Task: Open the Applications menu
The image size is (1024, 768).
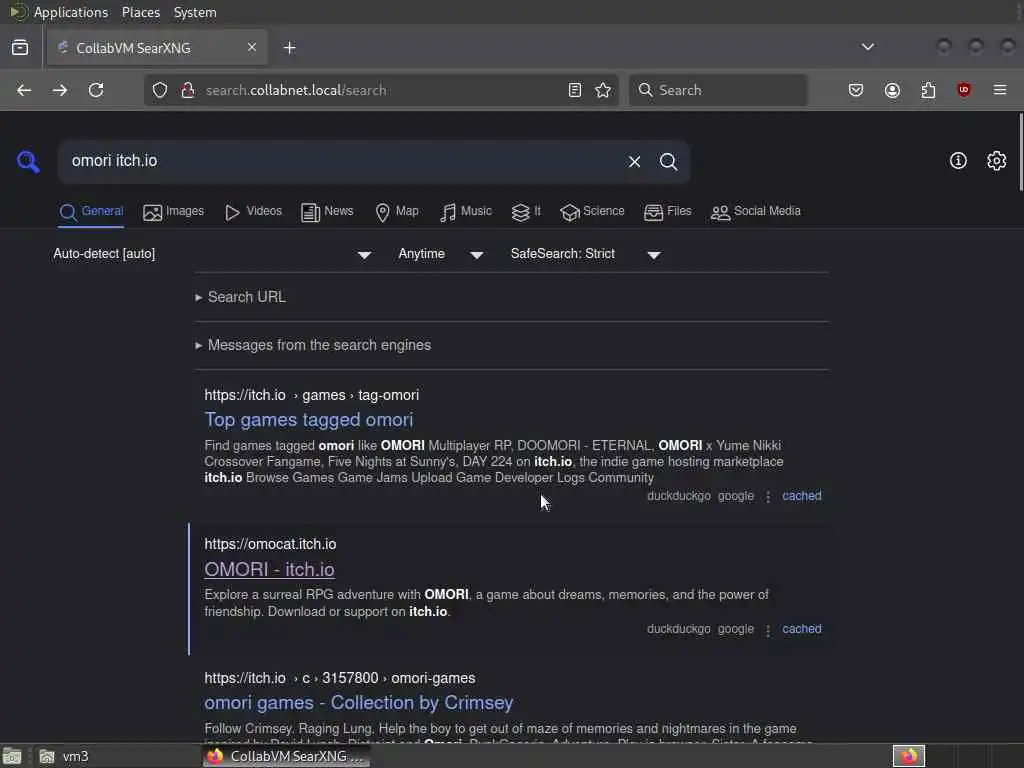Action: [x=71, y=12]
